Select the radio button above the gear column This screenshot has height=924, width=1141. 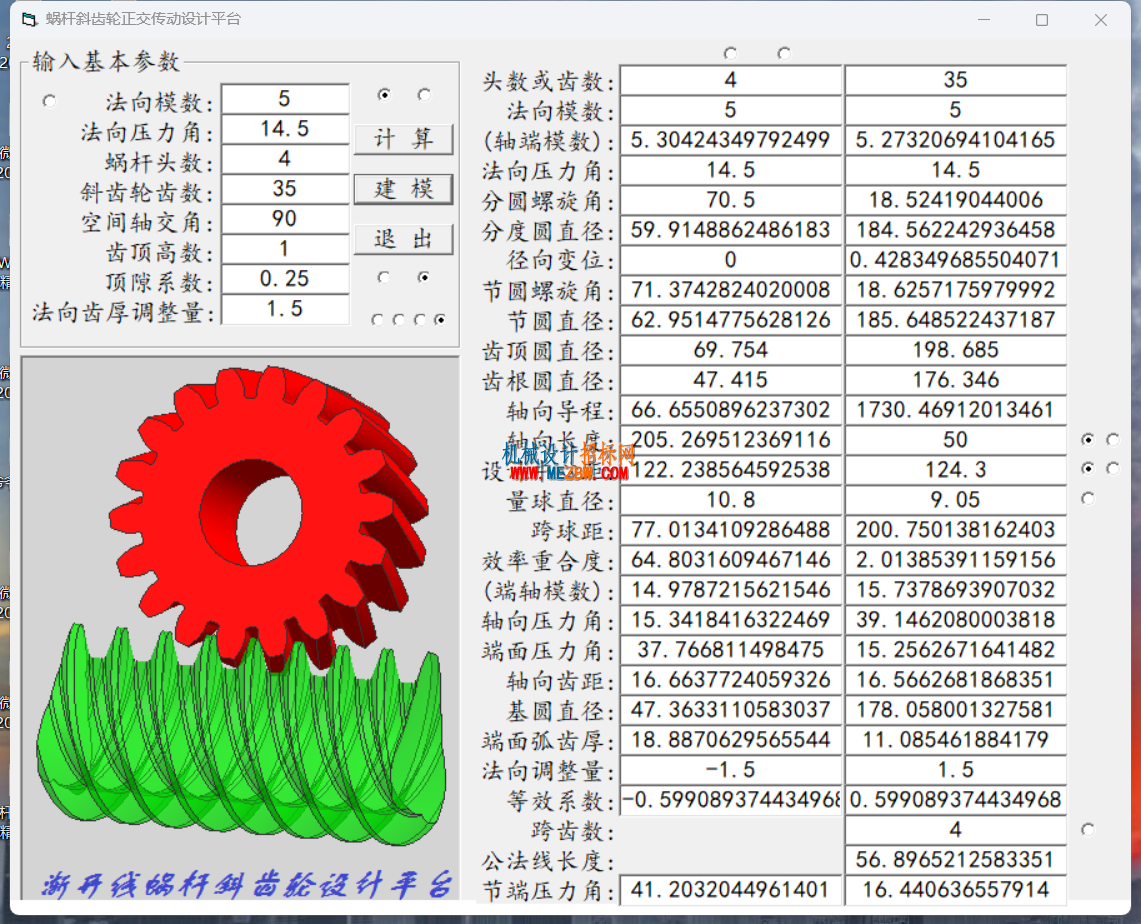point(784,53)
